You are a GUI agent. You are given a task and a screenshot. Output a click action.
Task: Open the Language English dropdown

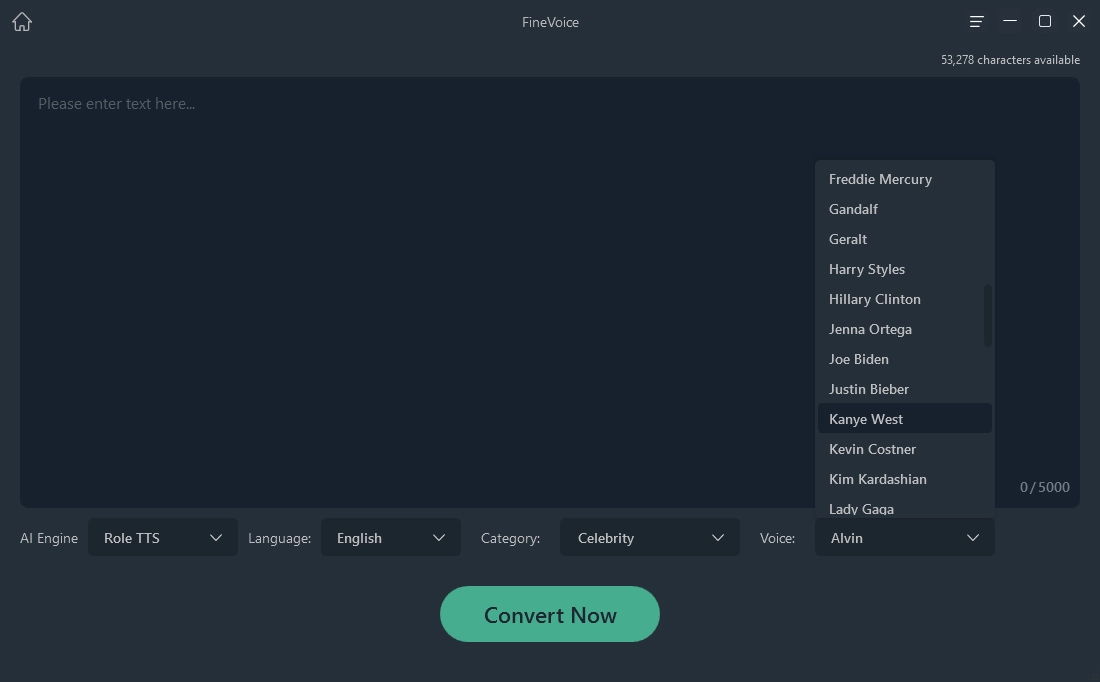(391, 537)
